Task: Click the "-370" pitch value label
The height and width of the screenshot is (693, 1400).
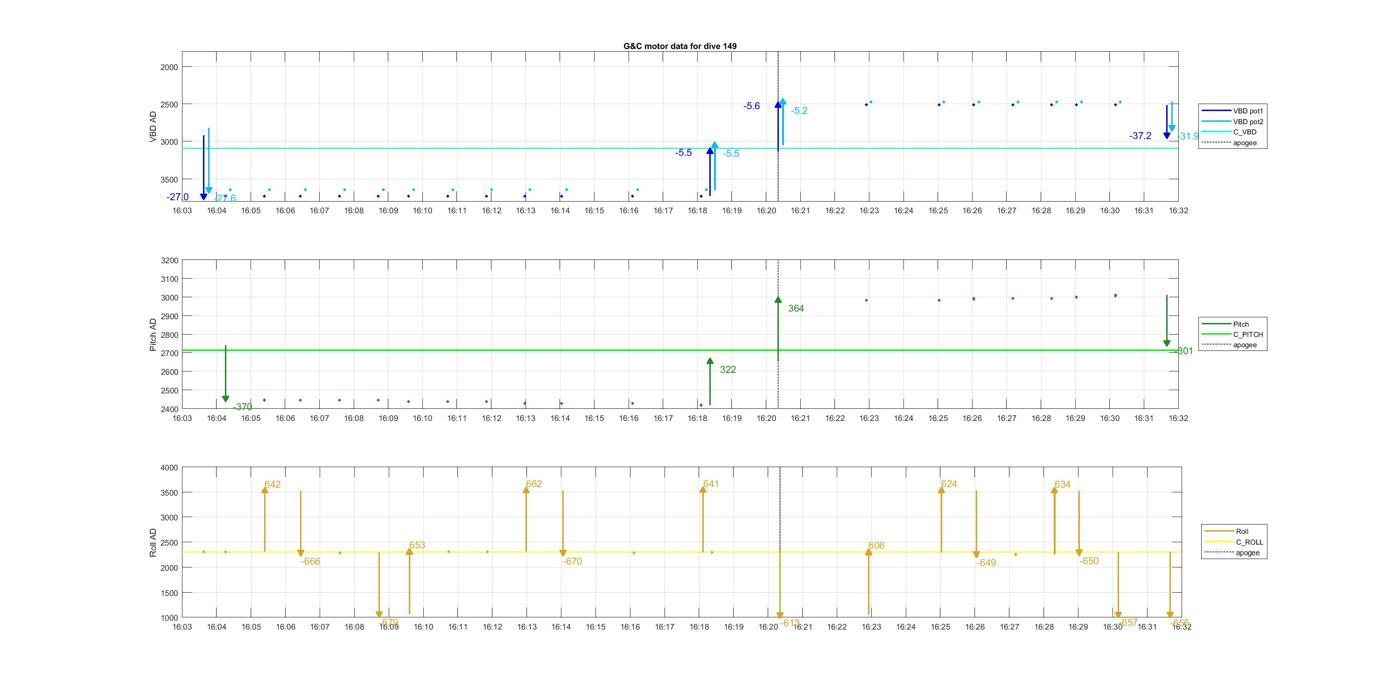Action: [x=243, y=407]
